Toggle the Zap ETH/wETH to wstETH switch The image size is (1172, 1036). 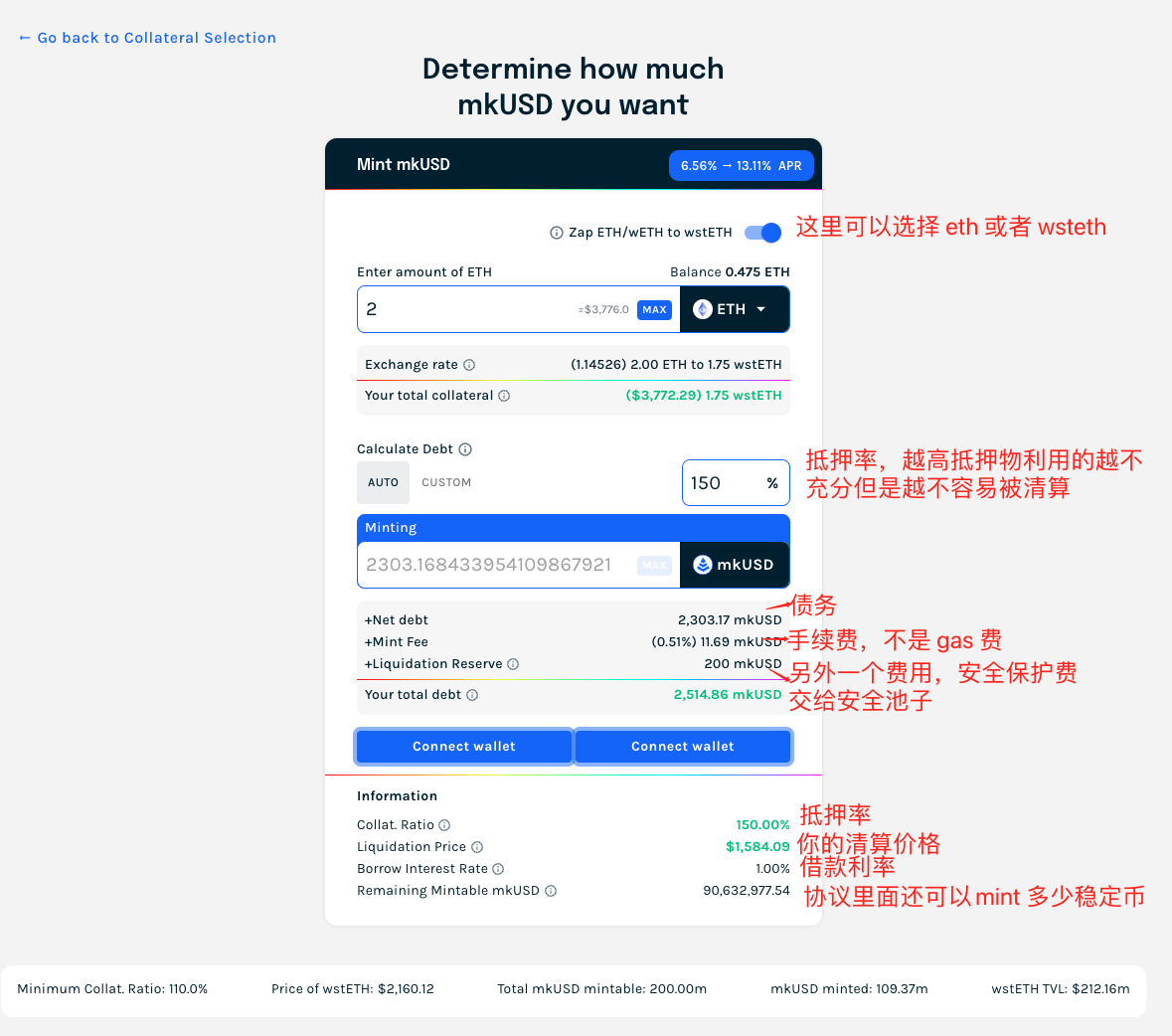762,233
